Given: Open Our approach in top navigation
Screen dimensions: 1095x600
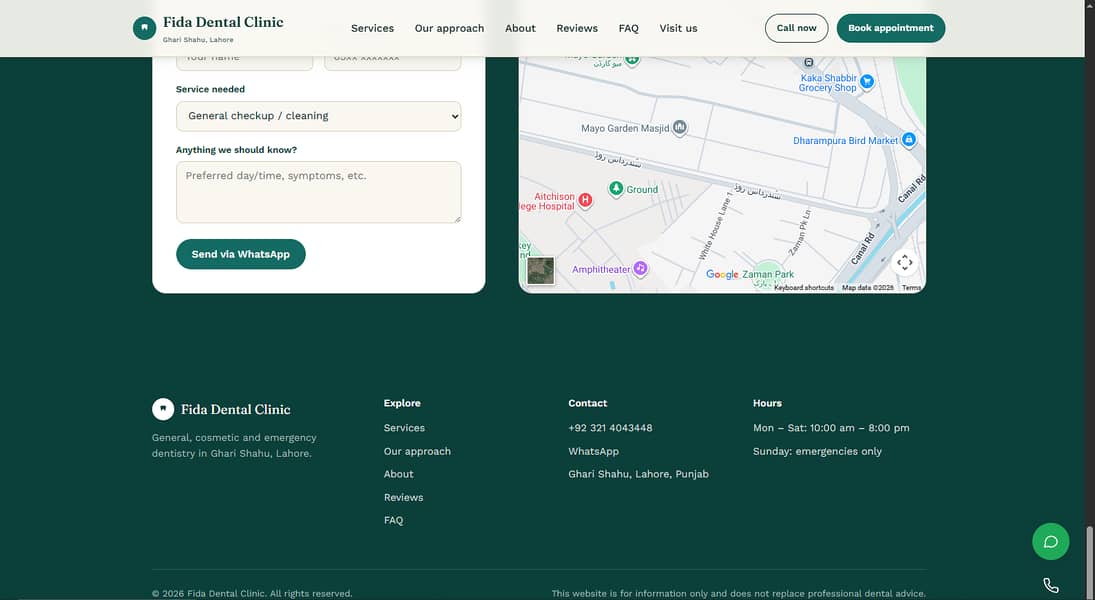Looking at the screenshot, I should point(449,29).
